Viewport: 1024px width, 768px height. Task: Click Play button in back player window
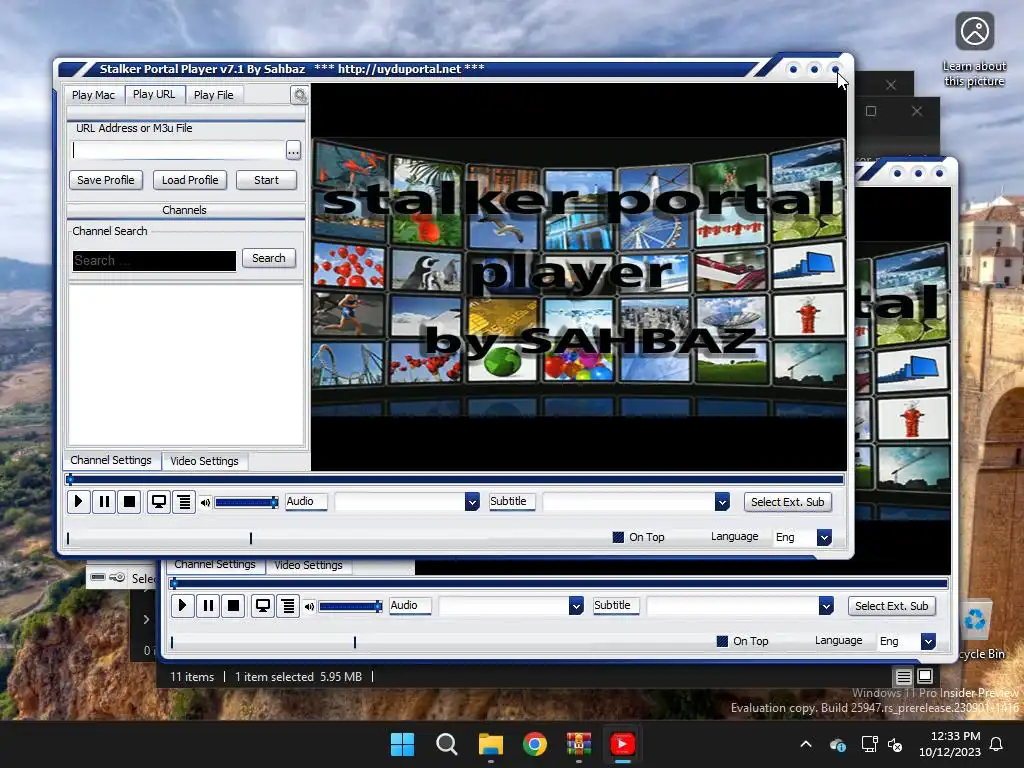182,605
